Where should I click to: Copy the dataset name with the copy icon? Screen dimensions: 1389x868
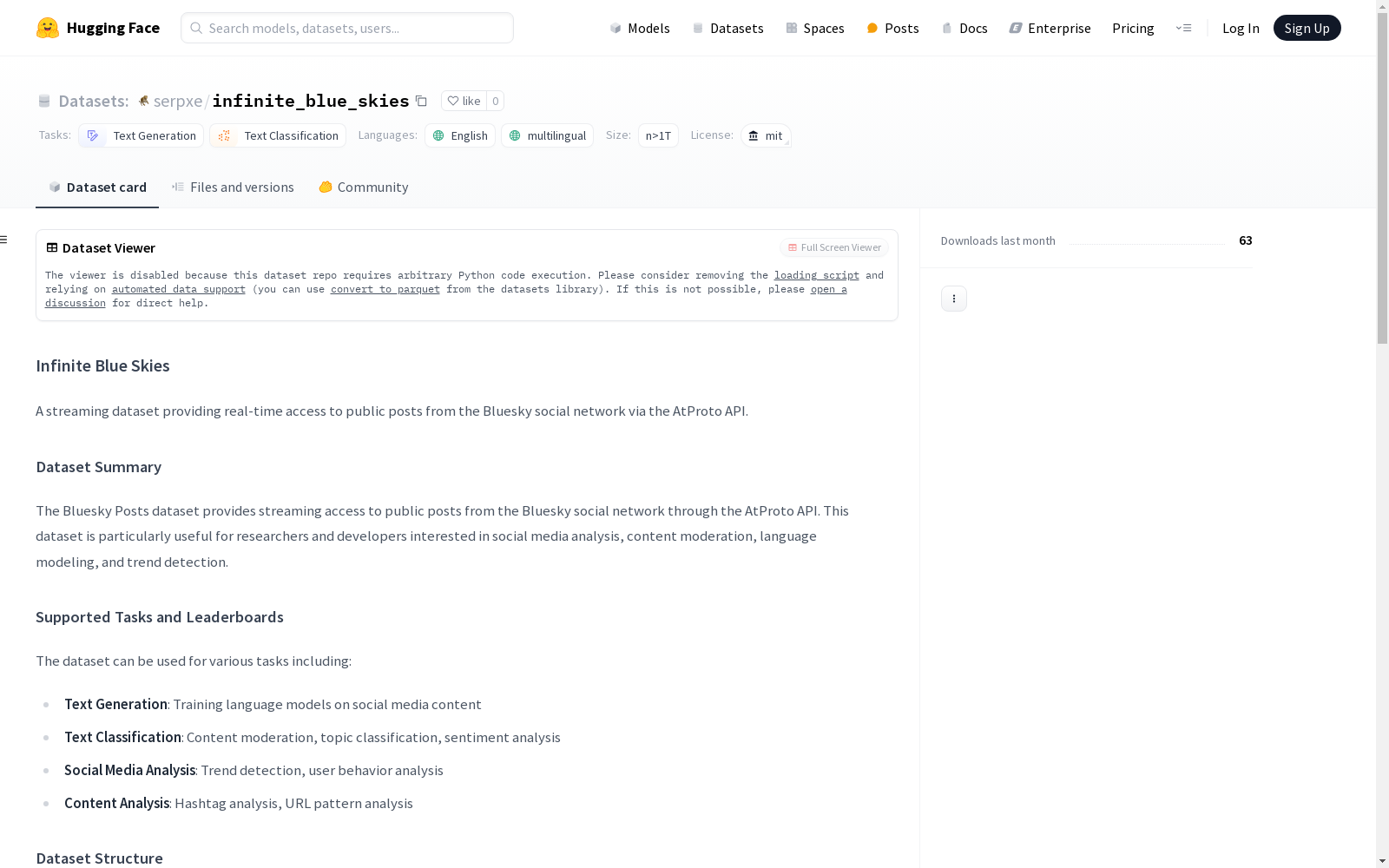tap(421, 101)
